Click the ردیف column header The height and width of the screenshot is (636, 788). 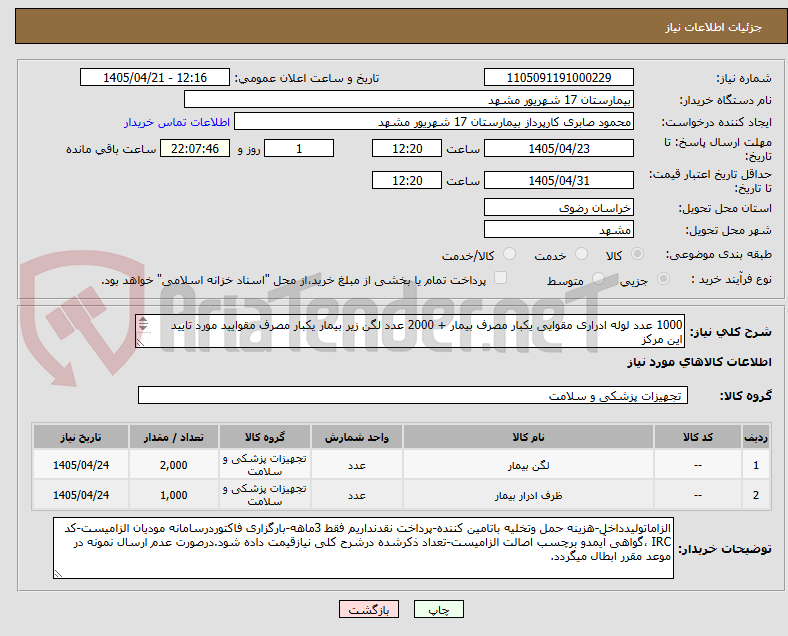[755, 437]
